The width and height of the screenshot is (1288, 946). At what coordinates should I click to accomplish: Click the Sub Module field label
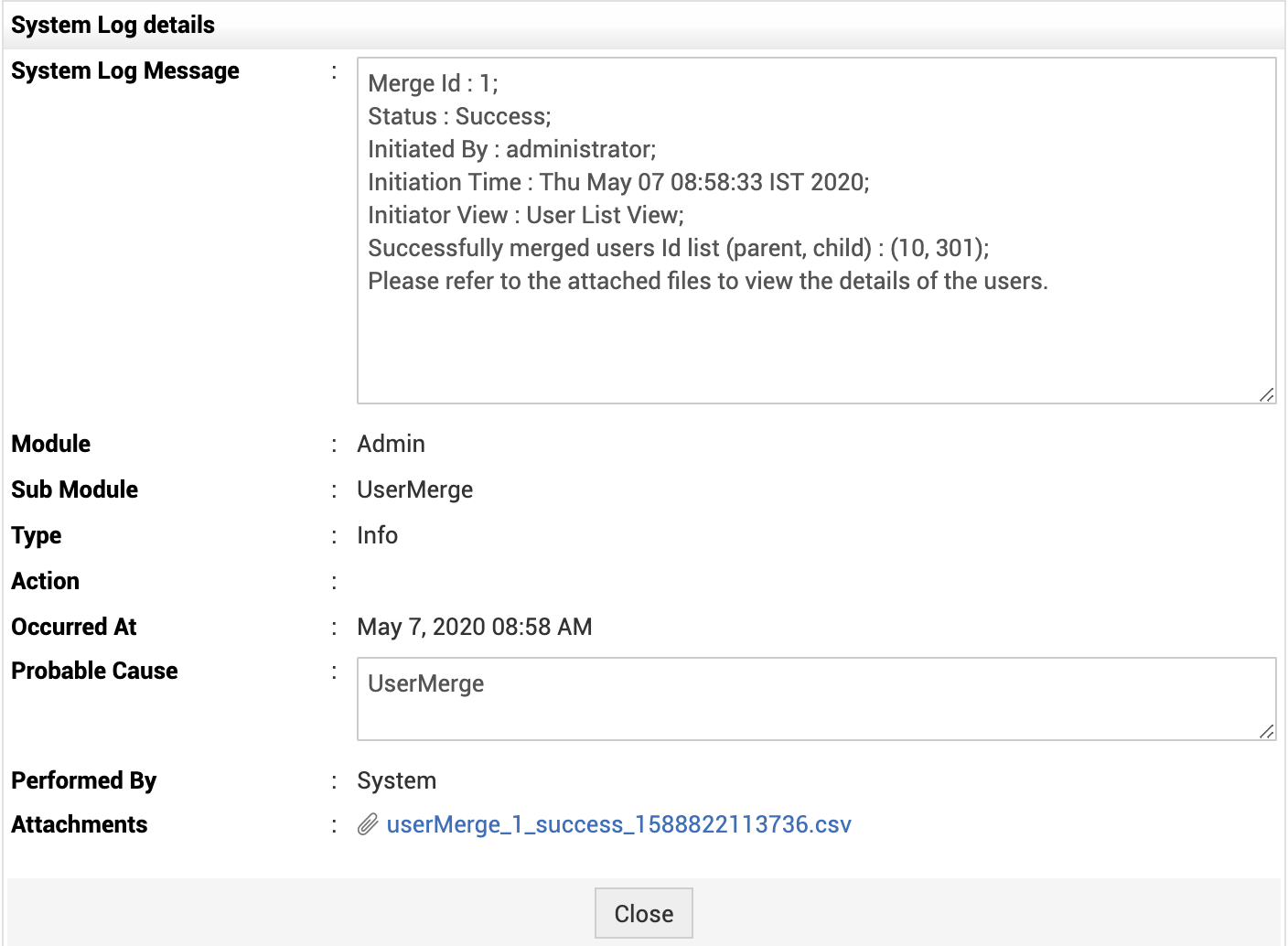coord(75,489)
